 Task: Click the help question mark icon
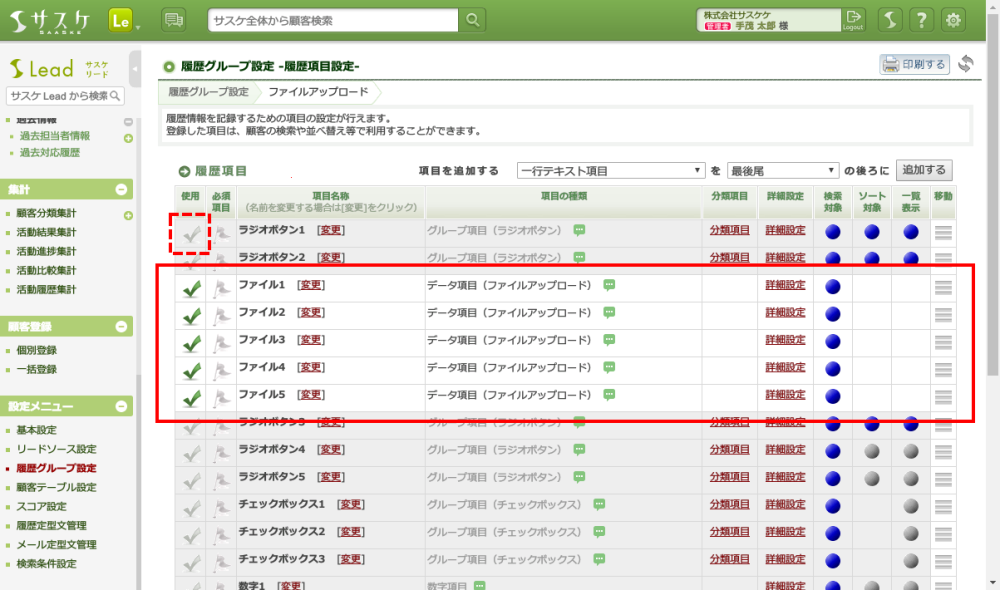(922, 20)
